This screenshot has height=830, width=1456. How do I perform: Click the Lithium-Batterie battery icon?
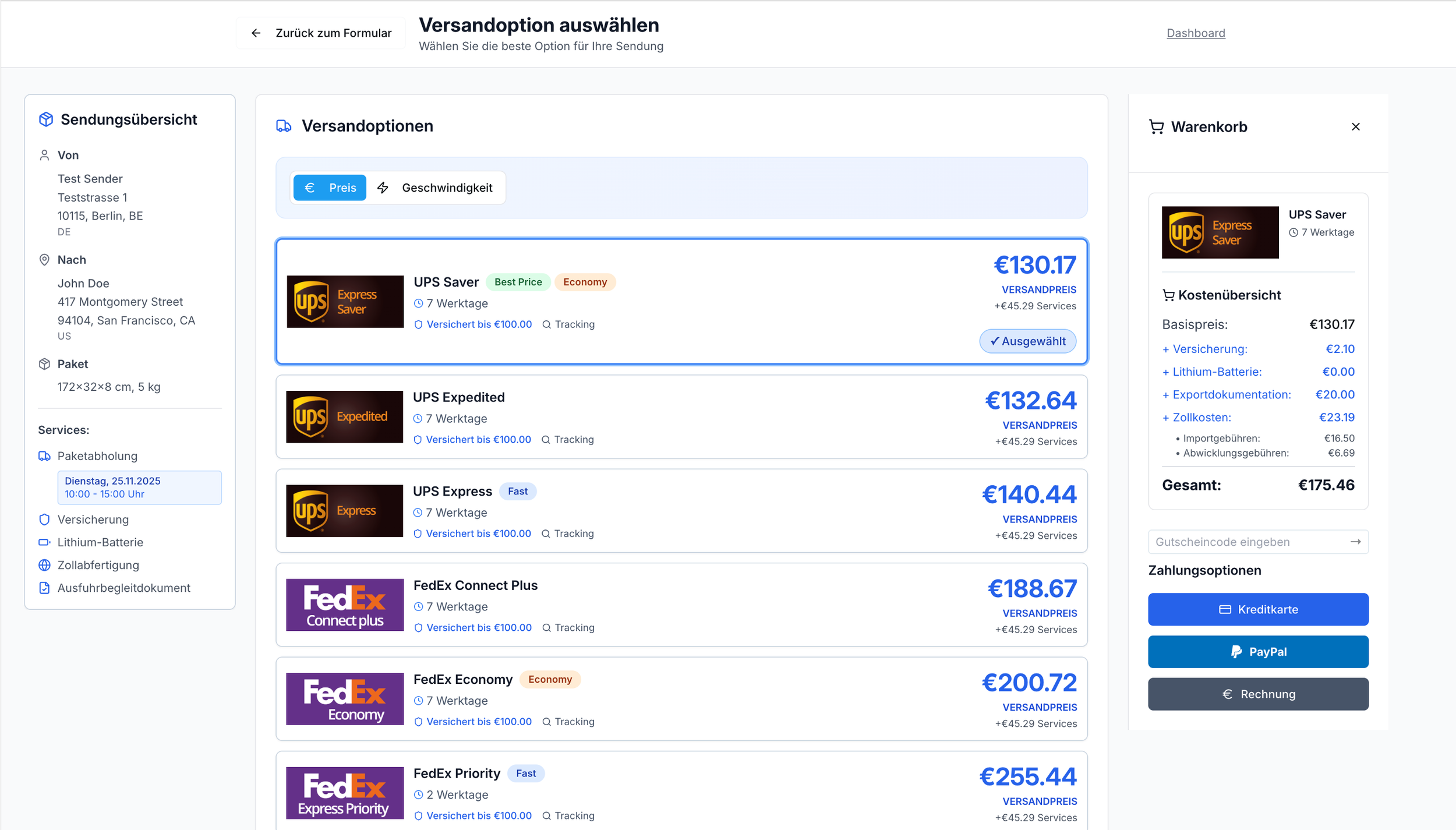(x=44, y=542)
